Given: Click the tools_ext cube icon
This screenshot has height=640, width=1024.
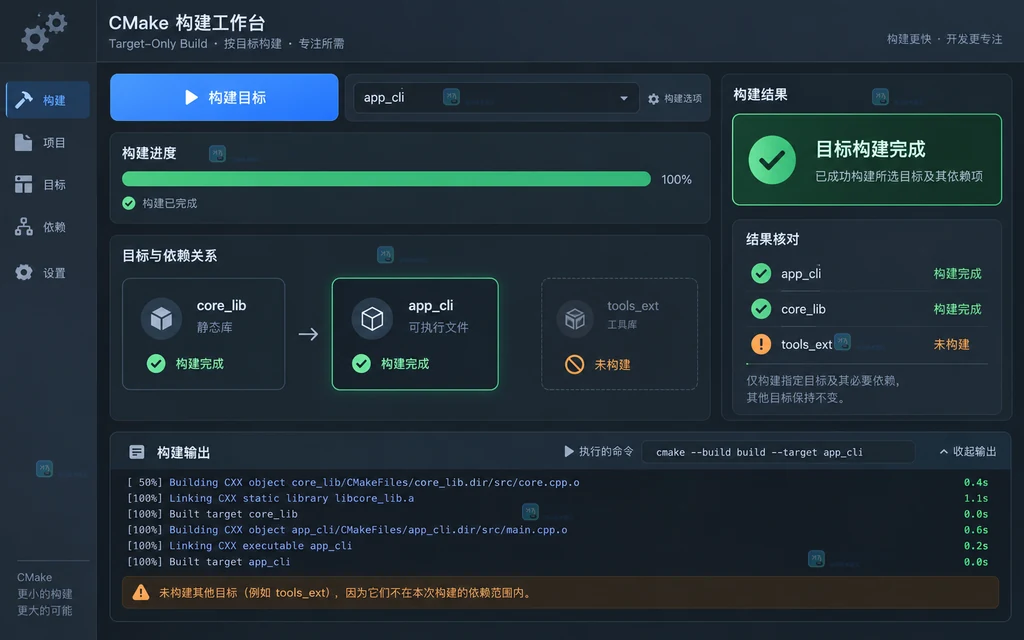Looking at the screenshot, I should 575,318.
